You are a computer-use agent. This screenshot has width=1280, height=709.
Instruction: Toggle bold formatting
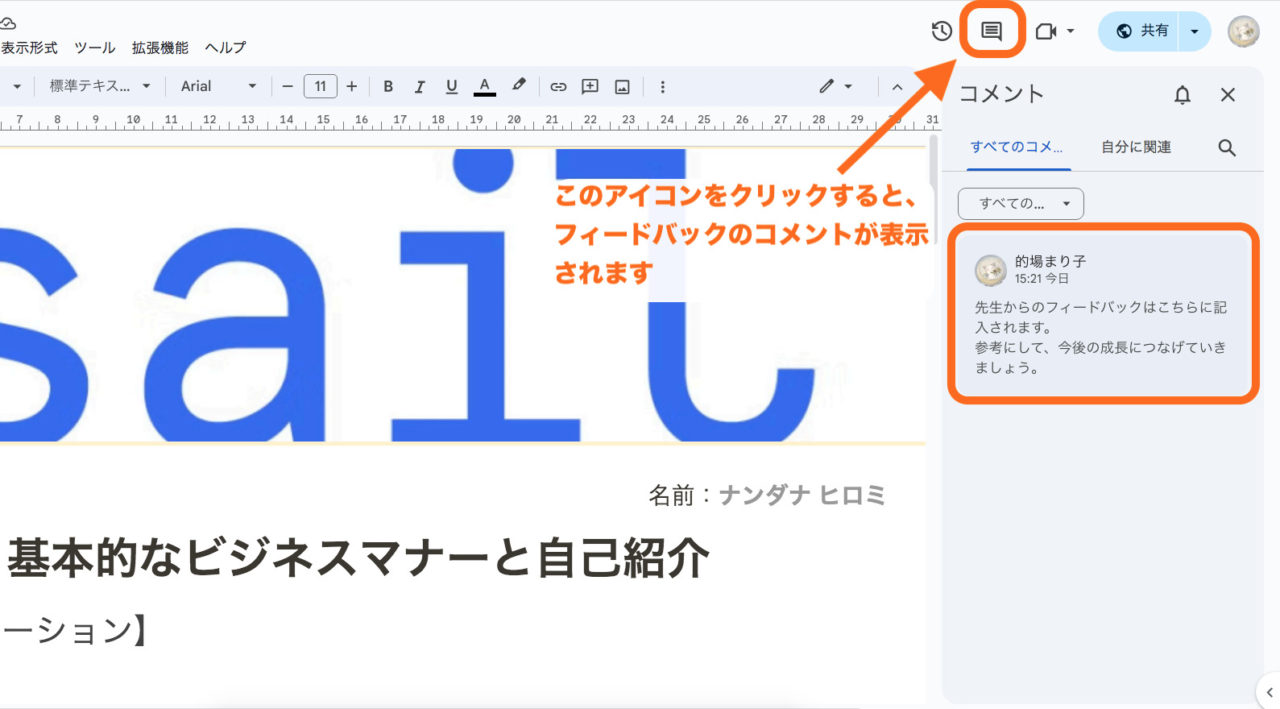pyautogui.click(x=388, y=87)
